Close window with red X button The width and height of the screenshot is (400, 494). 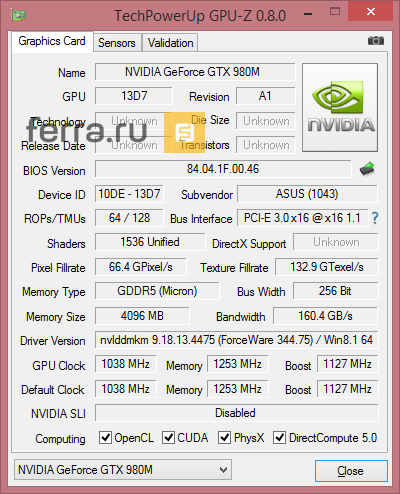[371, 12]
